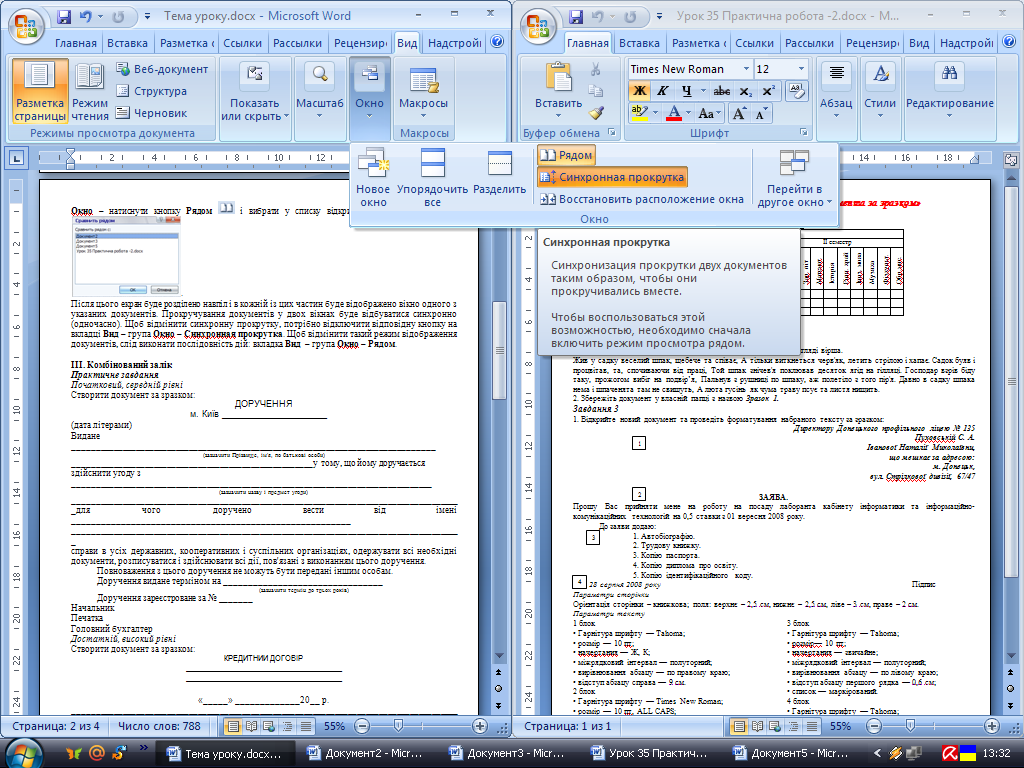Open Шрифт dialog launcher
The width and height of the screenshot is (1024, 768).
[804, 133]
